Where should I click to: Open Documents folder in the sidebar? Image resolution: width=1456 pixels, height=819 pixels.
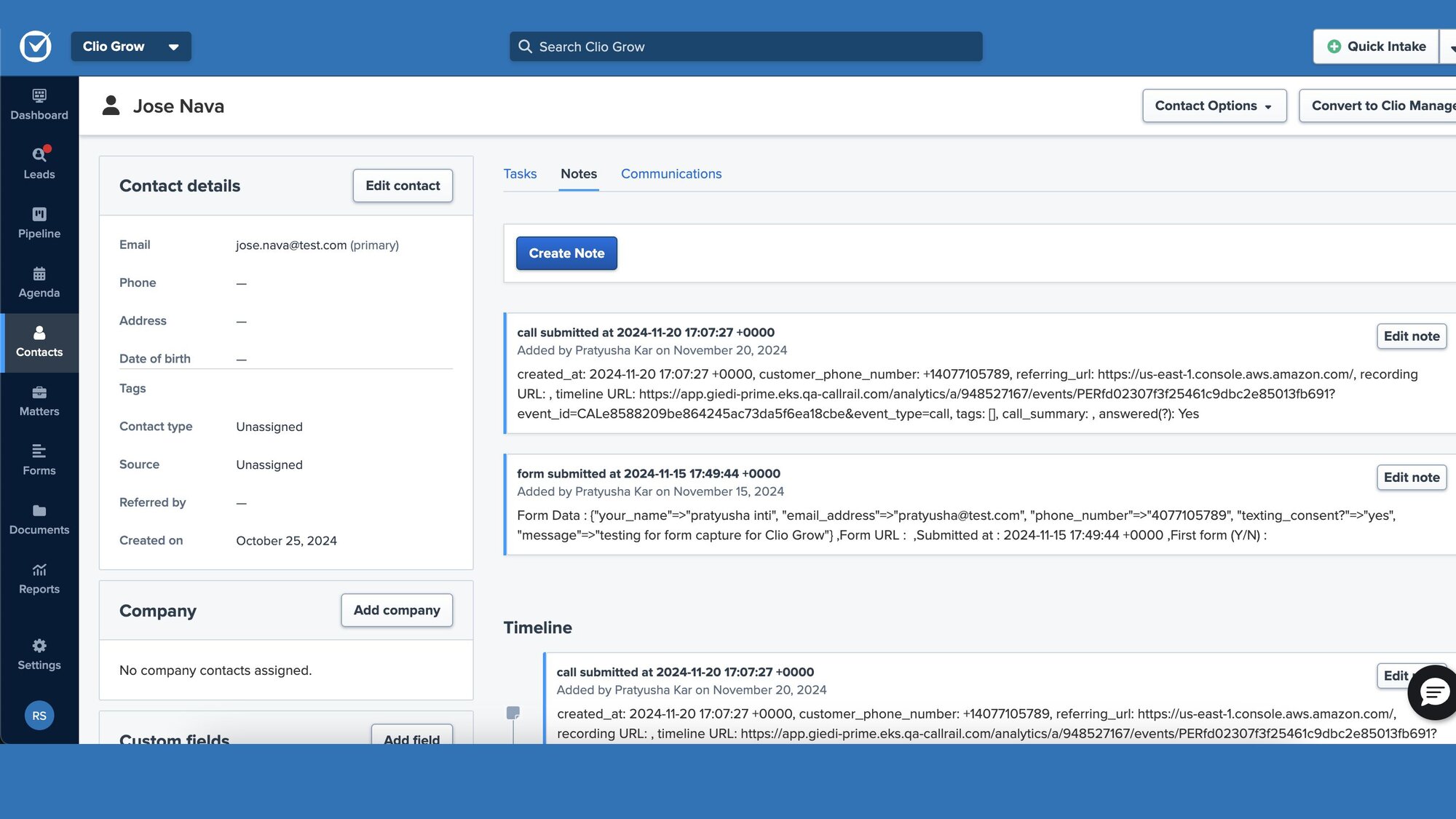click(39, 520)
